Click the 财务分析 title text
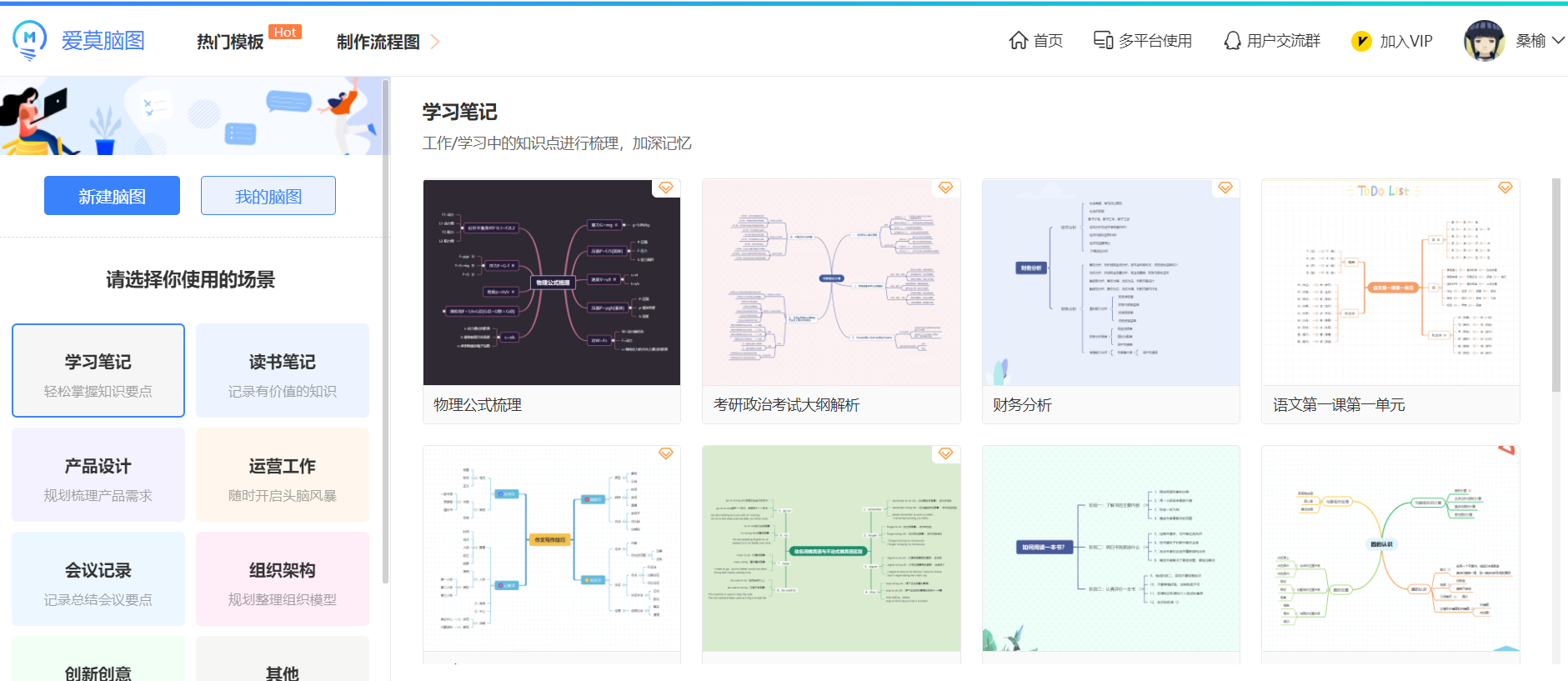Image resolution: width=1568 pixels, height=681 pixels. pos(1022,405)
